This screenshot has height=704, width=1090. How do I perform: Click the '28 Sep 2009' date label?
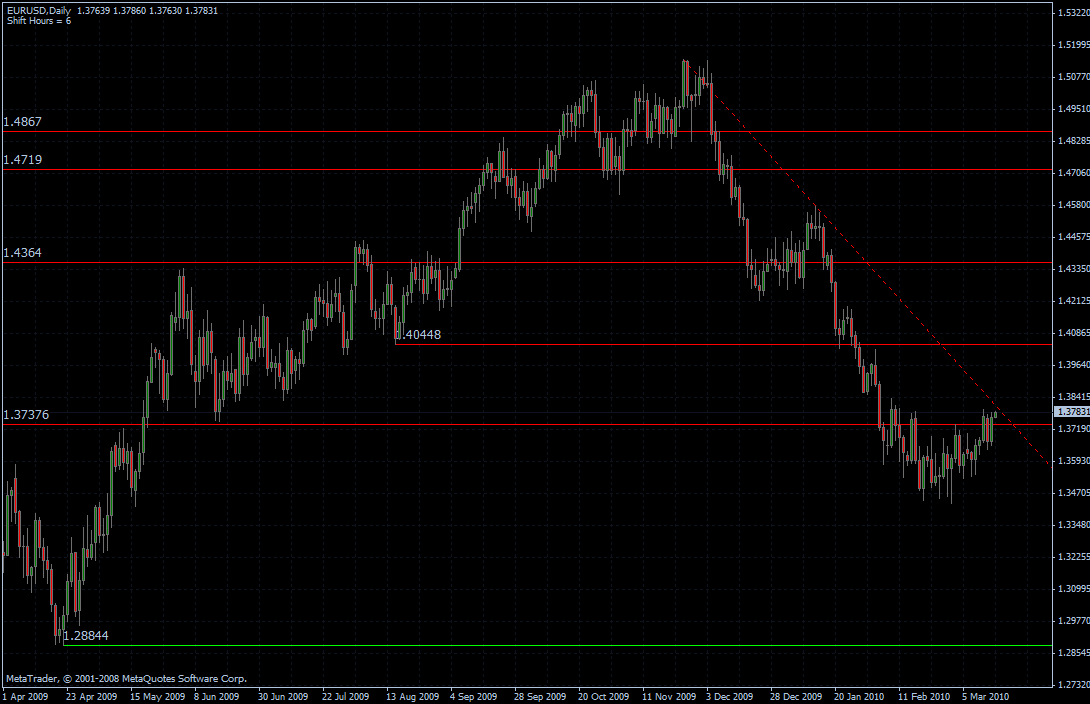tap(540, 696)
